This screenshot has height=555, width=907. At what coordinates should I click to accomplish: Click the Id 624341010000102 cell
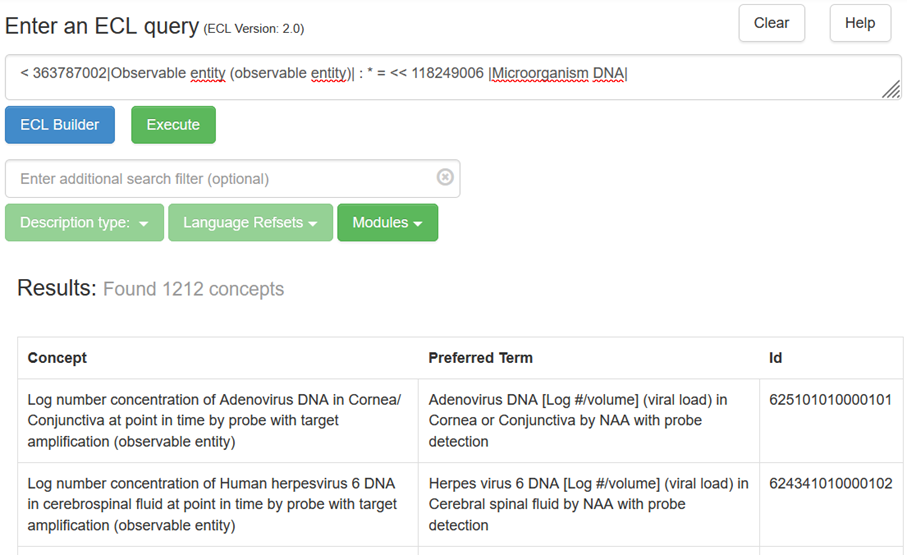point(830,484)
